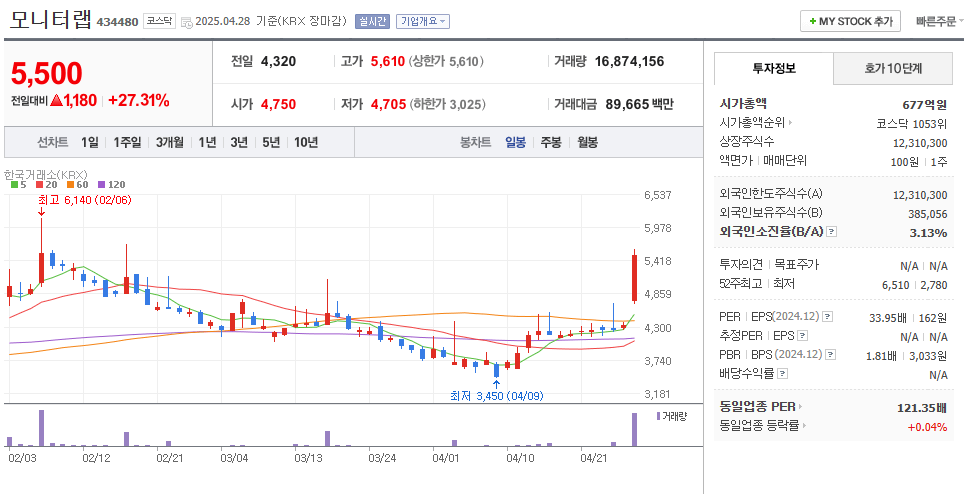Viewport: 968px width, 494px height.
Task: Click the orange 60-day moving average legend swatch
Action: coord(71,184)
